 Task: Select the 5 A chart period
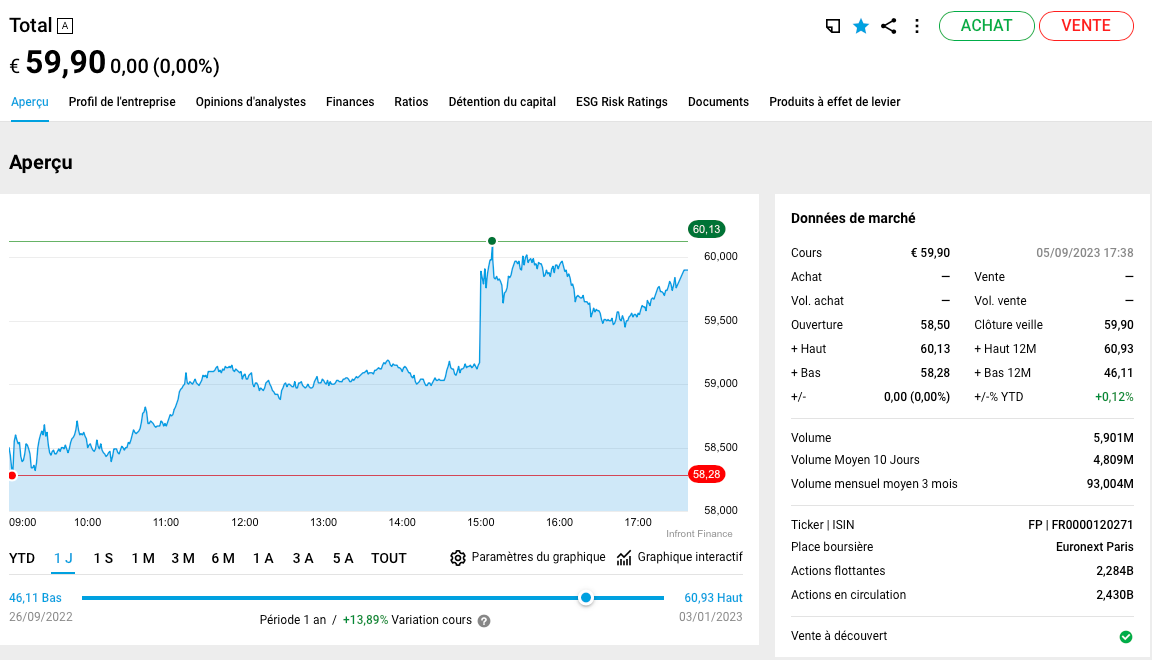[x=343, y=559]
